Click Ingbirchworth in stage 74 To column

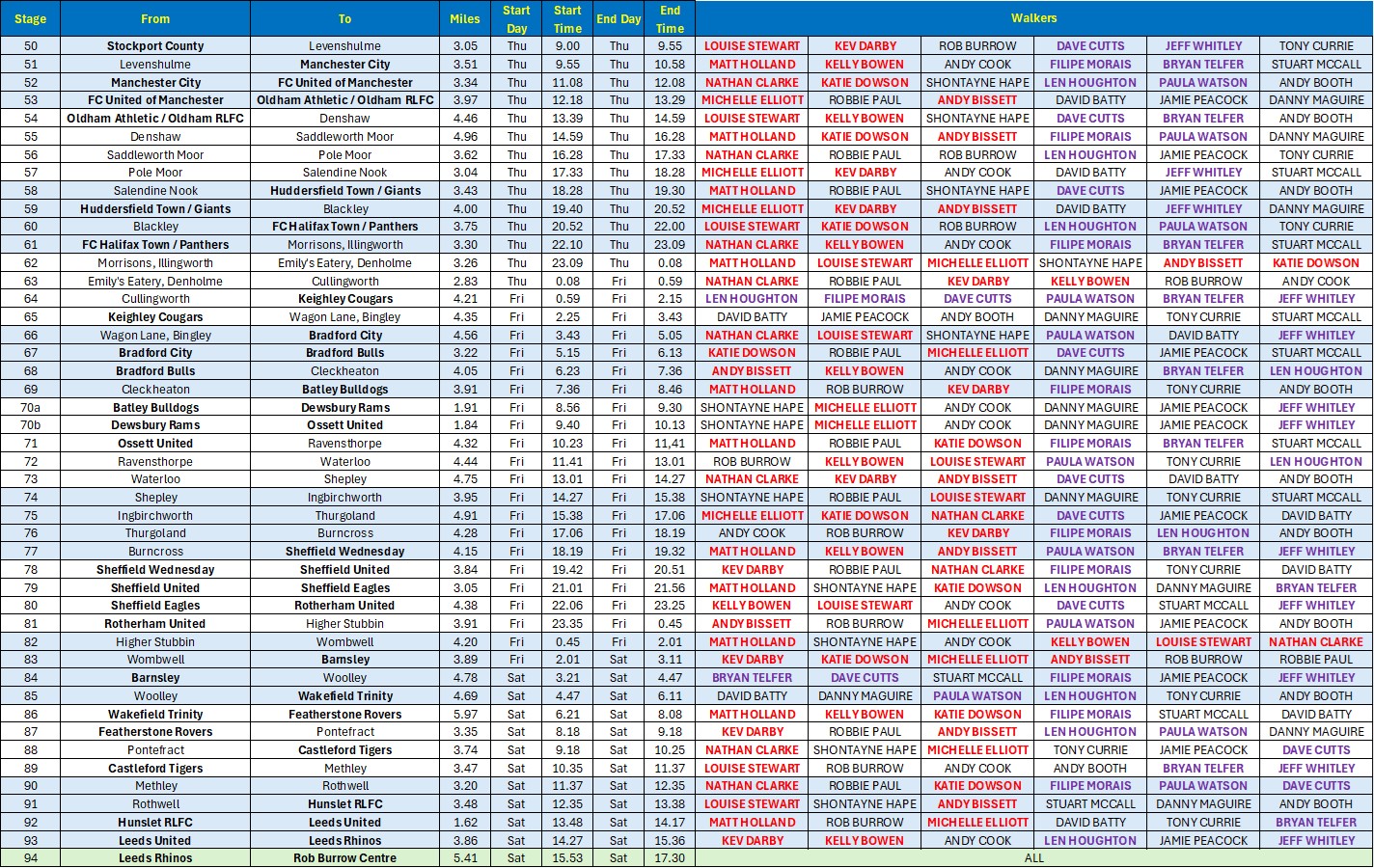pos(345,498)
